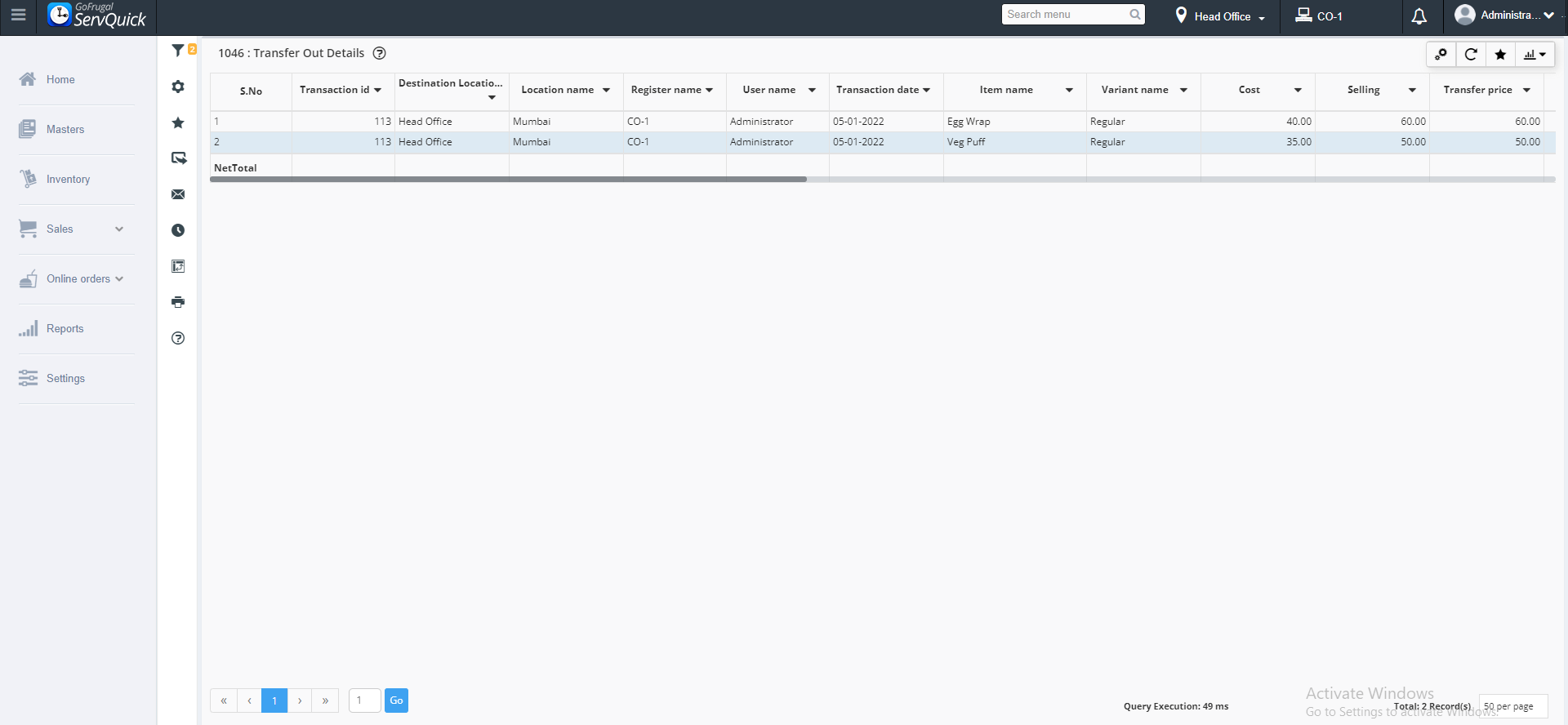
Task: Click help icon beside report title
Action: coord(379,53)
